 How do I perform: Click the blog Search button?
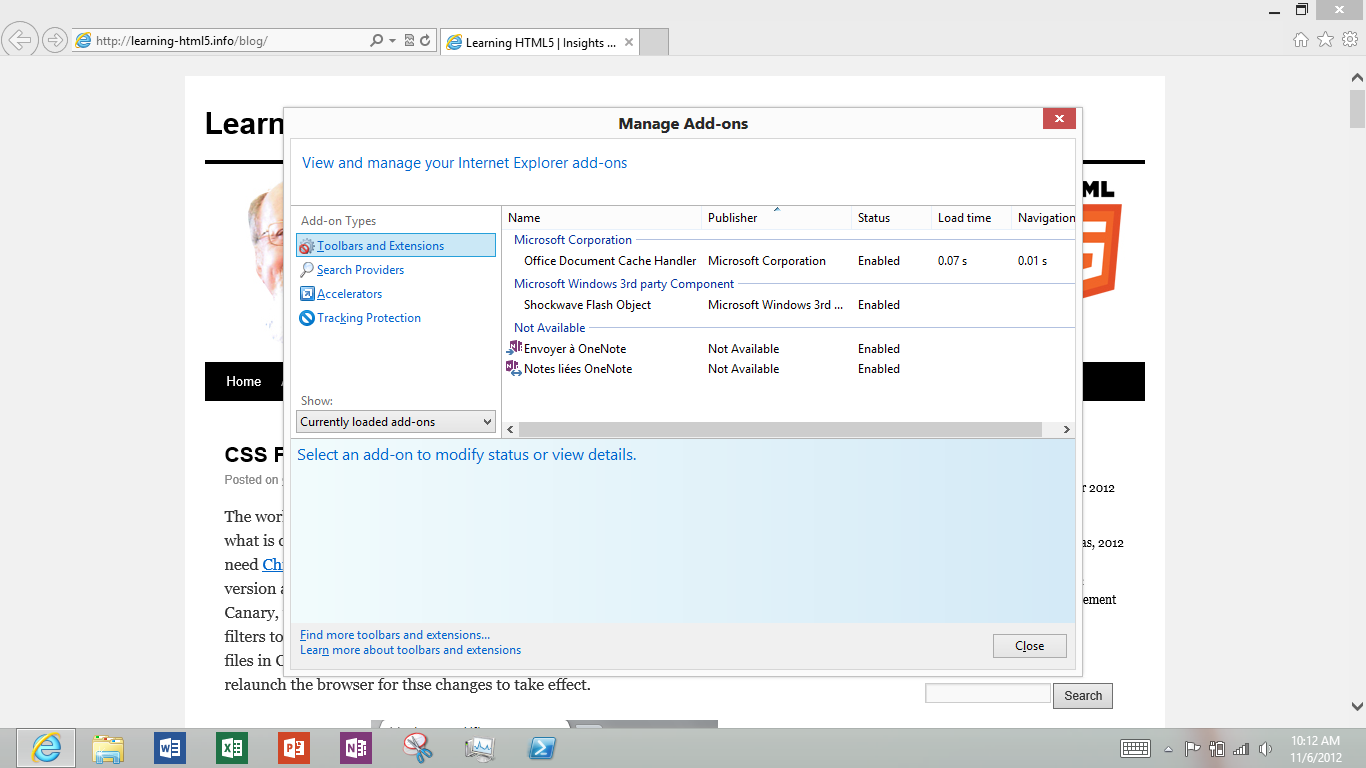click(x=1083, y=696)
